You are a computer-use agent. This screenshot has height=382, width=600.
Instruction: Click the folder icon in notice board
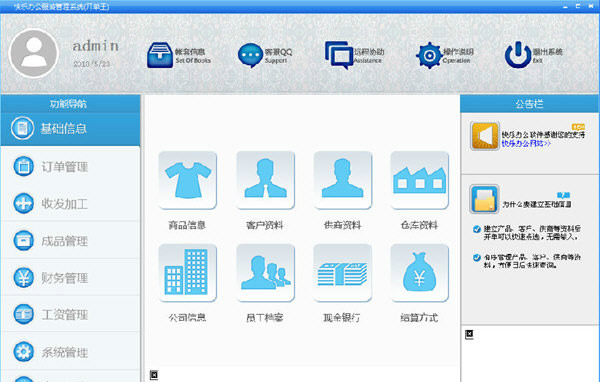click(x=484, y=199)
